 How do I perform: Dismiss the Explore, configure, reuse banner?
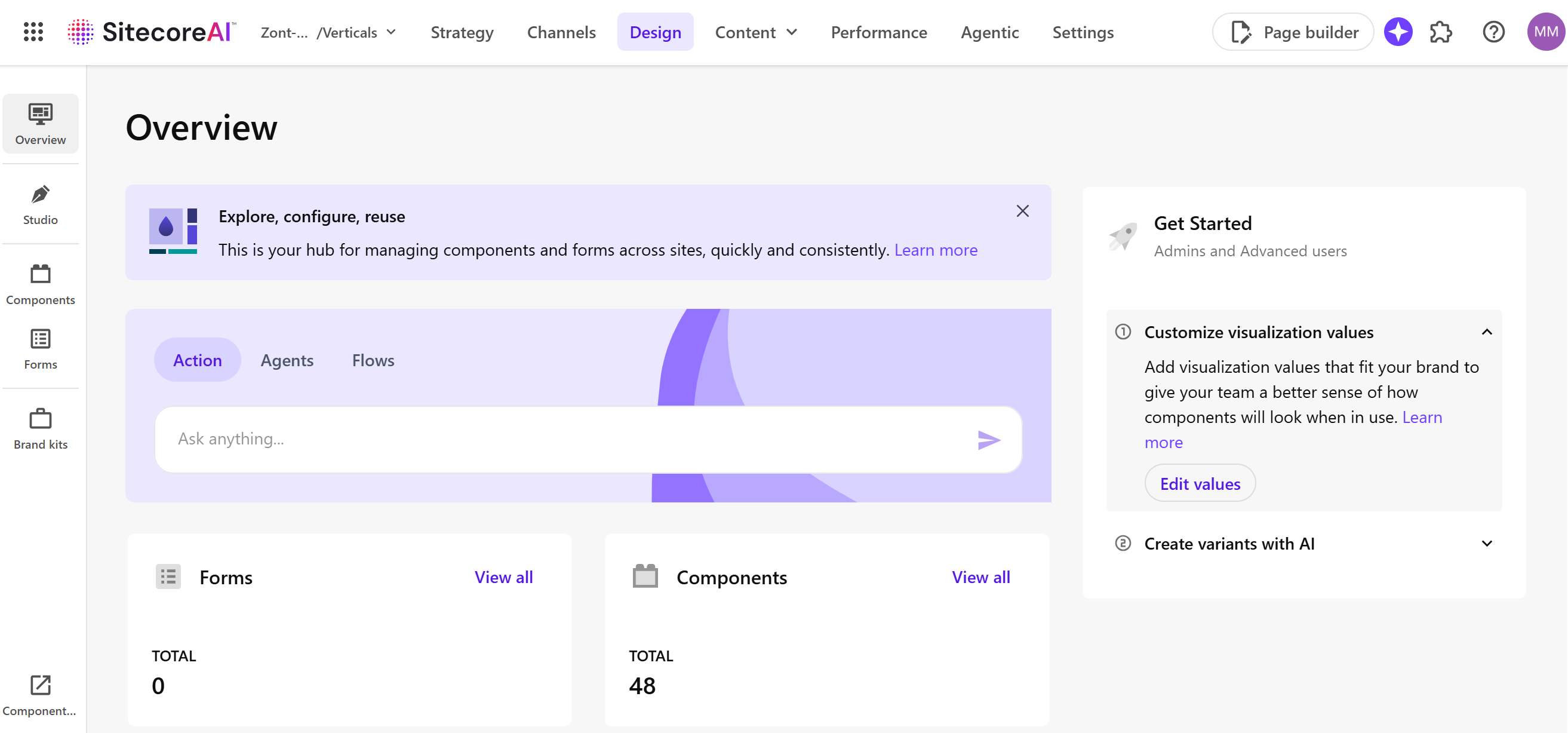(x=1022, y=211)
